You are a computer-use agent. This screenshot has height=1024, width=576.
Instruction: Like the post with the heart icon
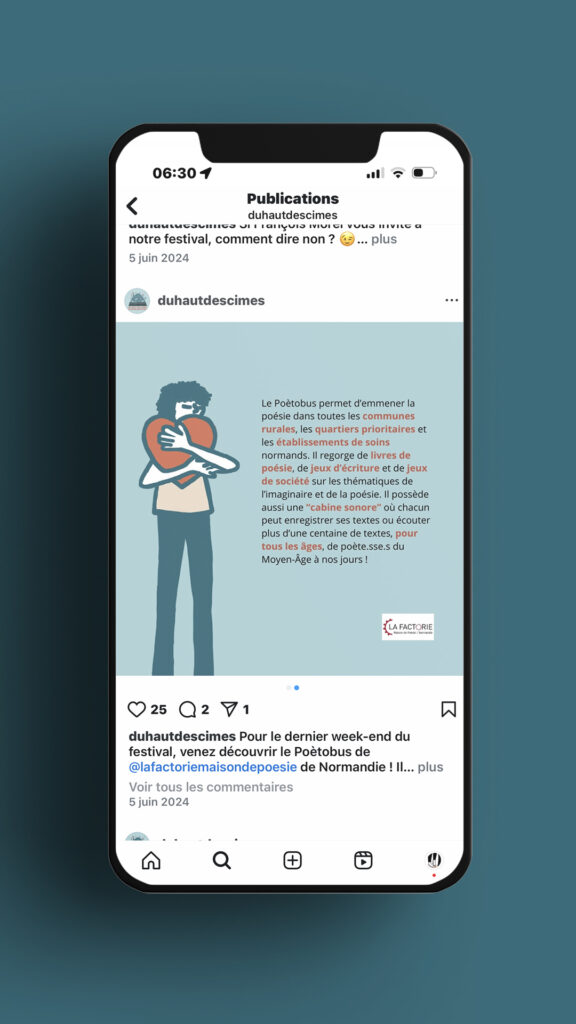136,709
